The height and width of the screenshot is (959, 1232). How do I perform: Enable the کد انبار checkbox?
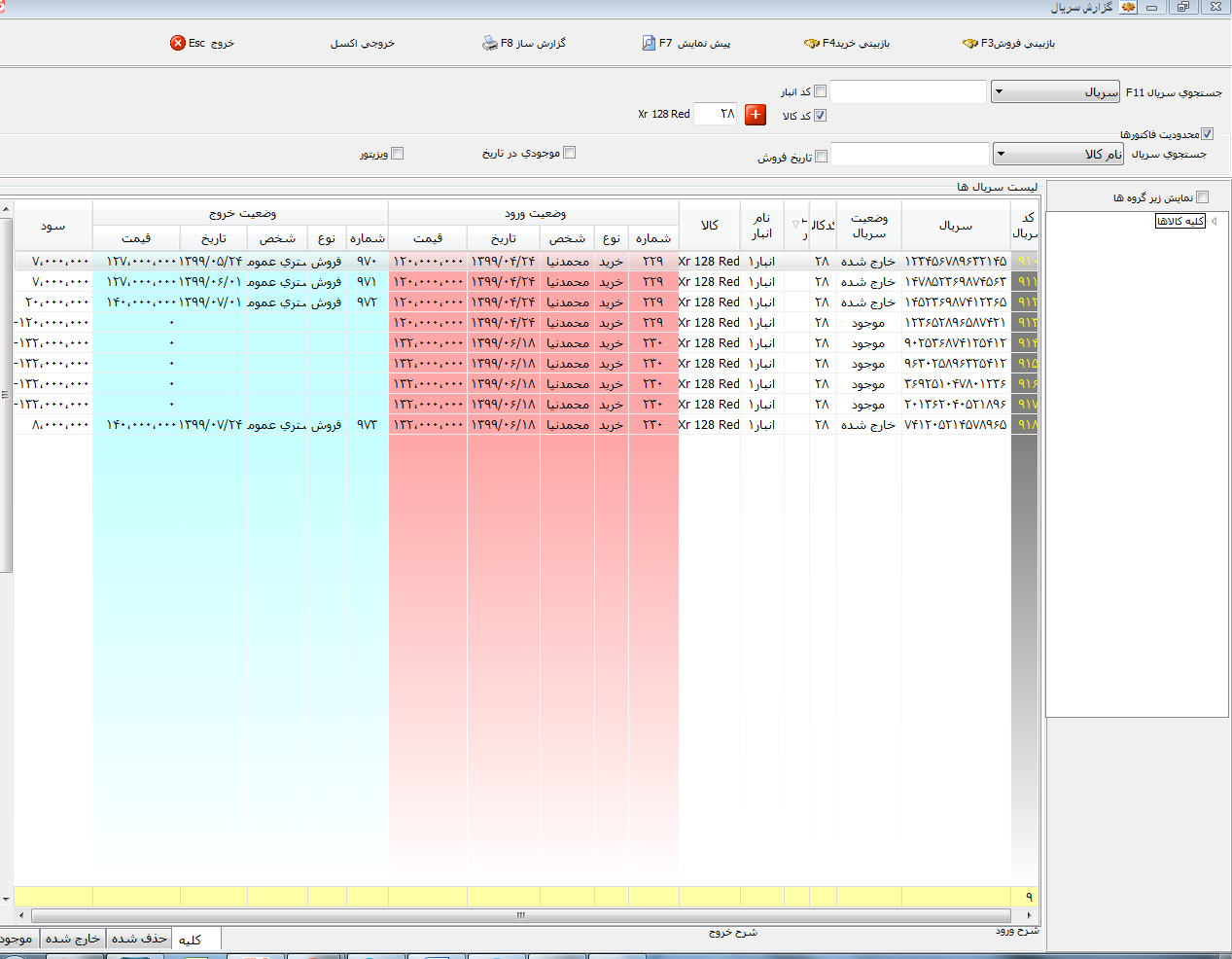tap(820, 91)
